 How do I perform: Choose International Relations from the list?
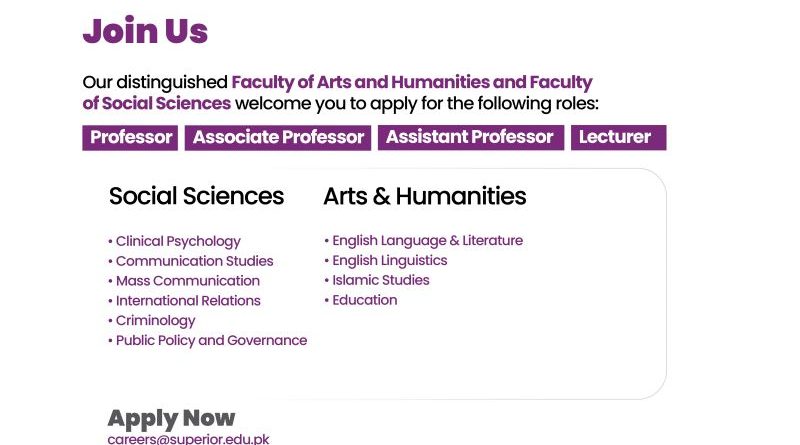tap(188, 301)
